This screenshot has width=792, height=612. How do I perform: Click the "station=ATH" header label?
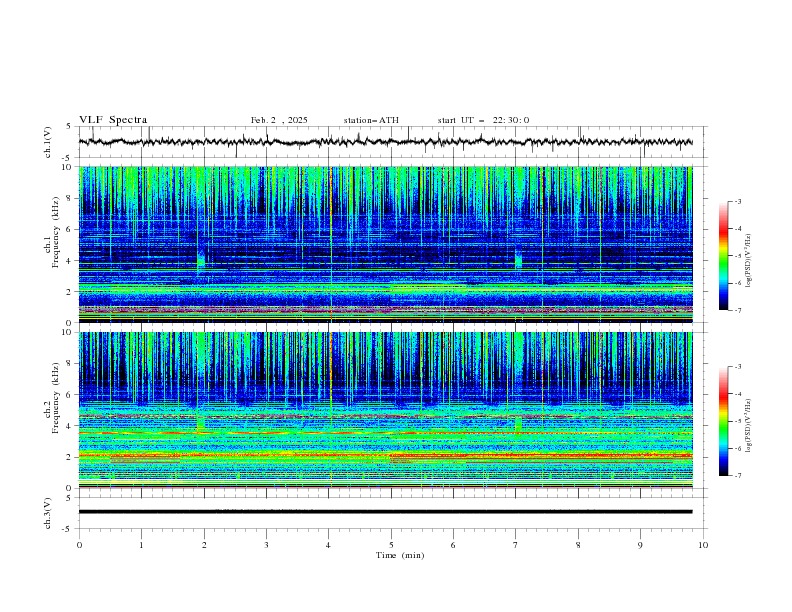[x=371, y=120]
